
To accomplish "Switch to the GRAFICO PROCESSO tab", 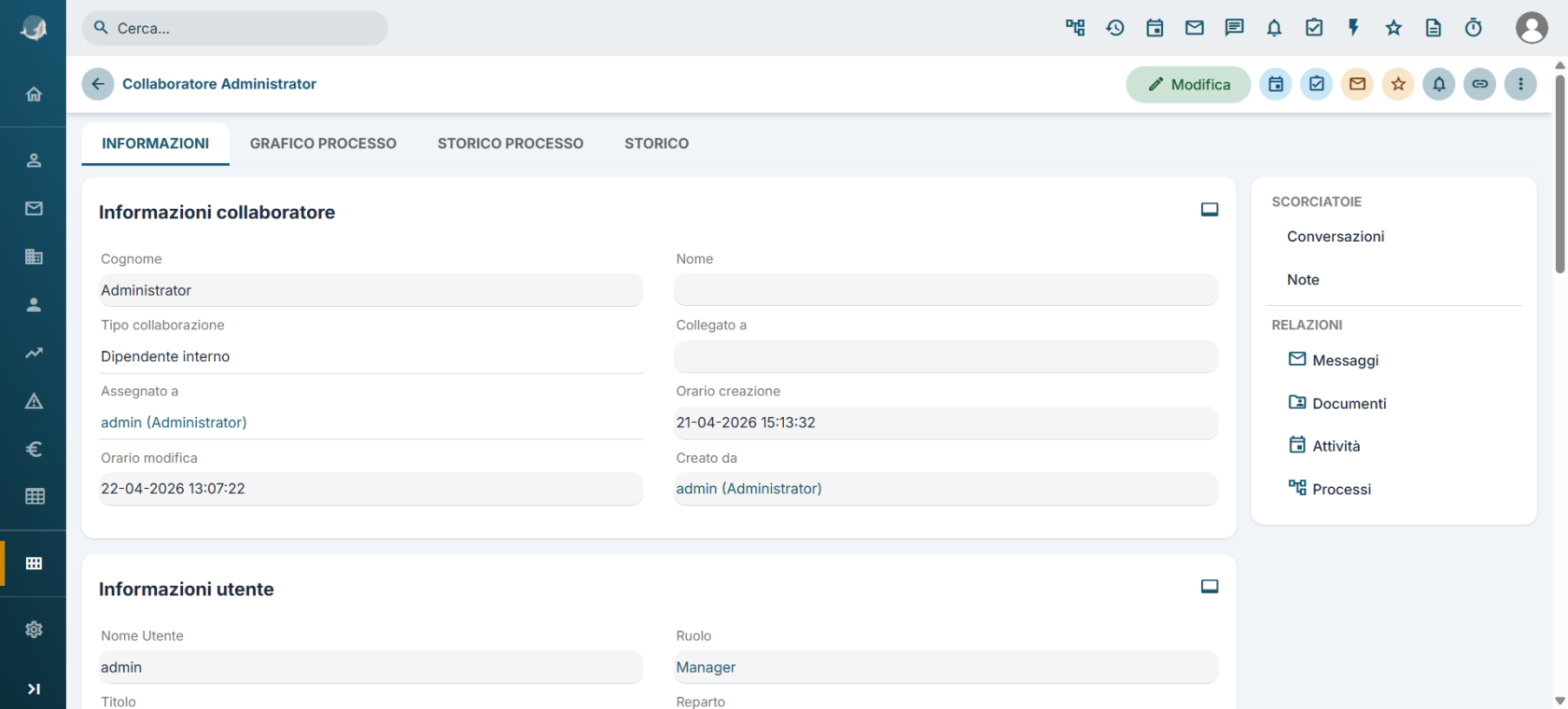I will click(x=323, y=144).
